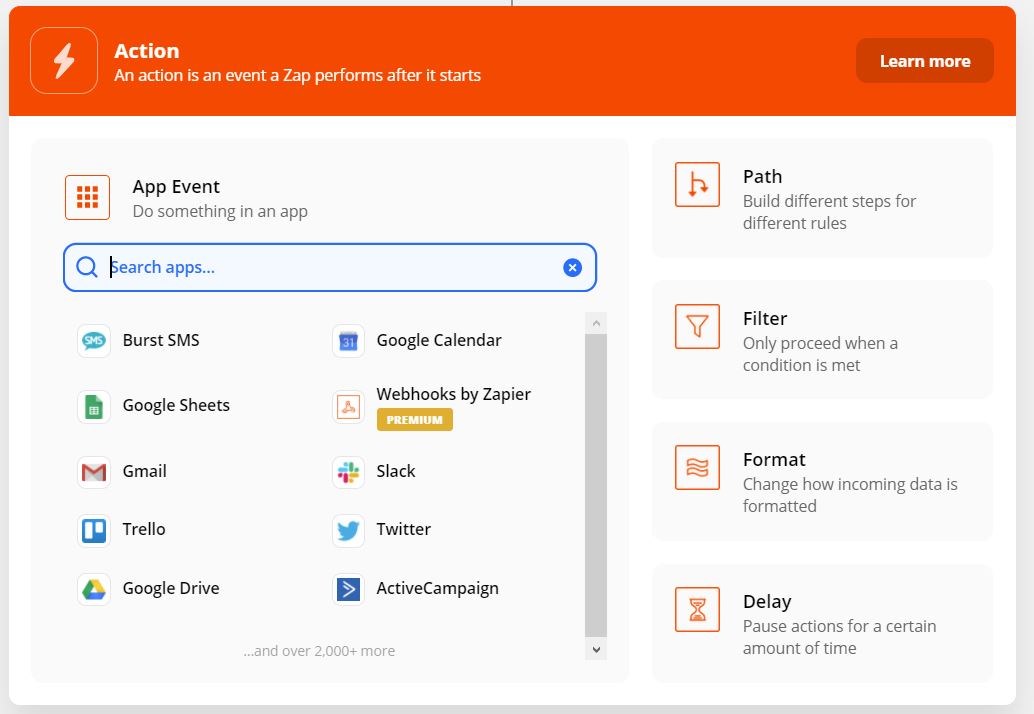The height and width of the screenshot is (714, 1034).
Task: Select the Trello app icon
Action: point(94,531)
